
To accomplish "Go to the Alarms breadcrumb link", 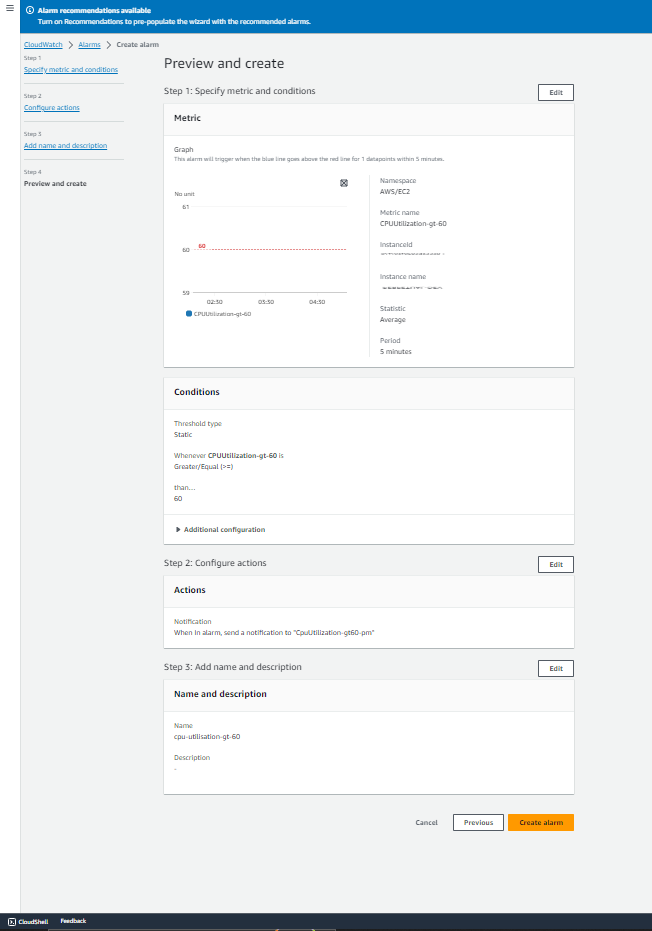I will pyautogui.click(x=89, y=45).
